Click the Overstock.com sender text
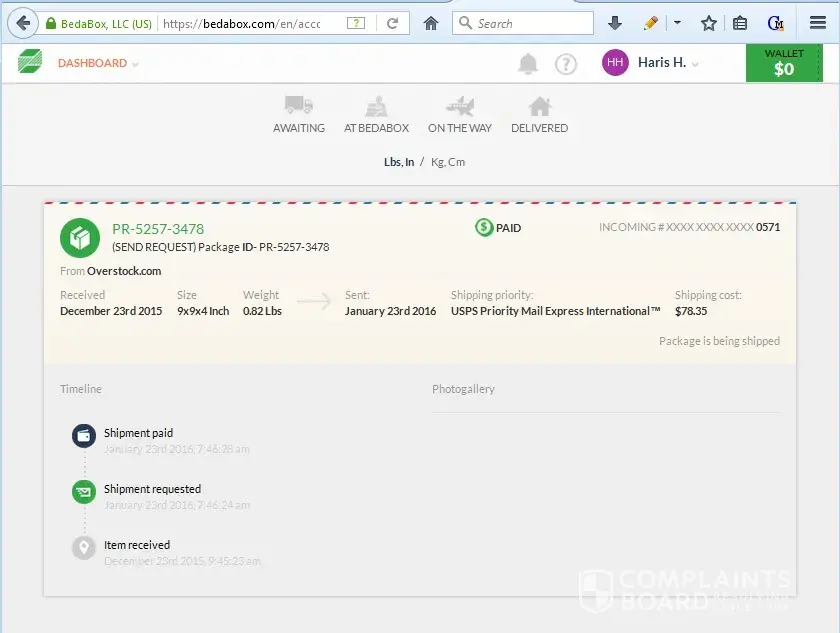840x633 pixels. pyautogui.click(x=124, y=271)
